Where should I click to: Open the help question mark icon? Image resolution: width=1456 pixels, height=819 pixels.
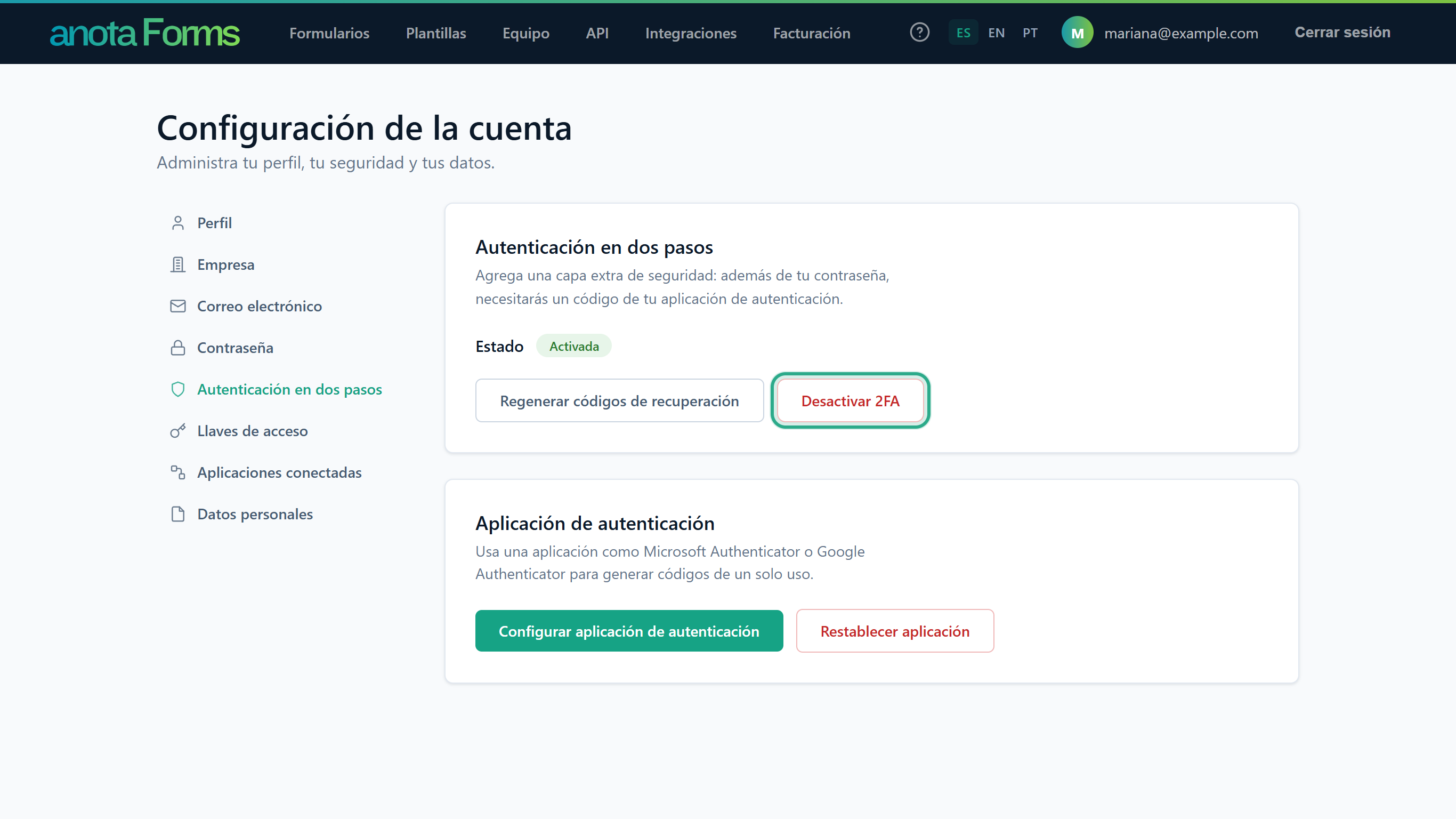point(920,32)
